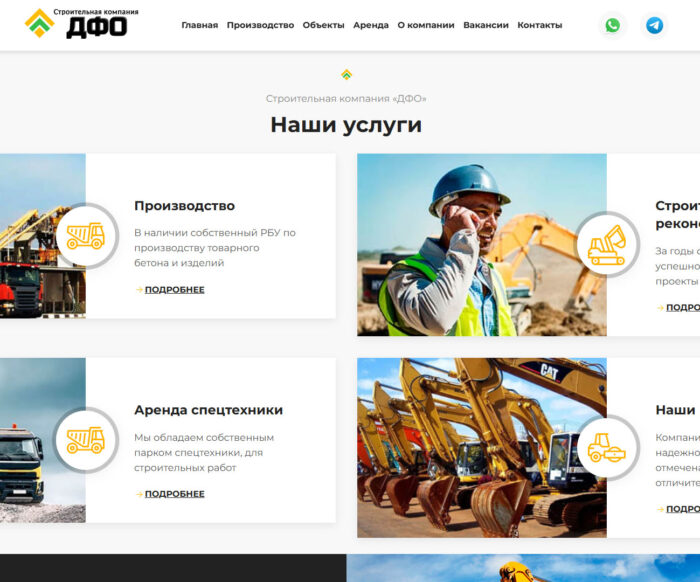Open Telegram contact icon
Screen dimensions: 700x582
[x=654, y=25]
